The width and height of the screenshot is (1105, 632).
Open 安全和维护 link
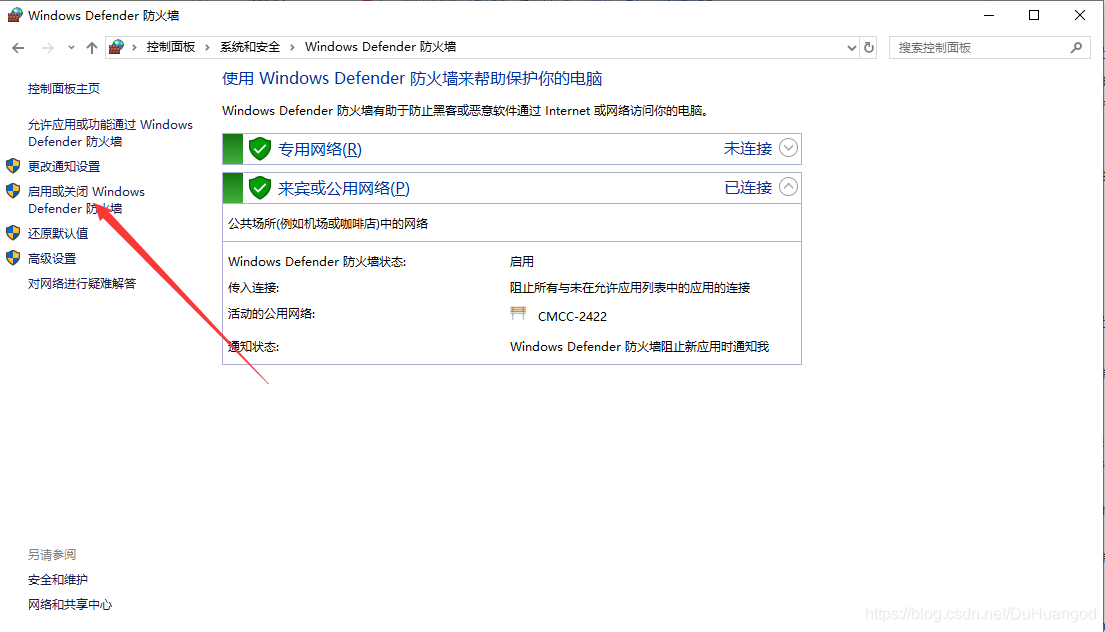pyautogui.click(x=58, y=580)
